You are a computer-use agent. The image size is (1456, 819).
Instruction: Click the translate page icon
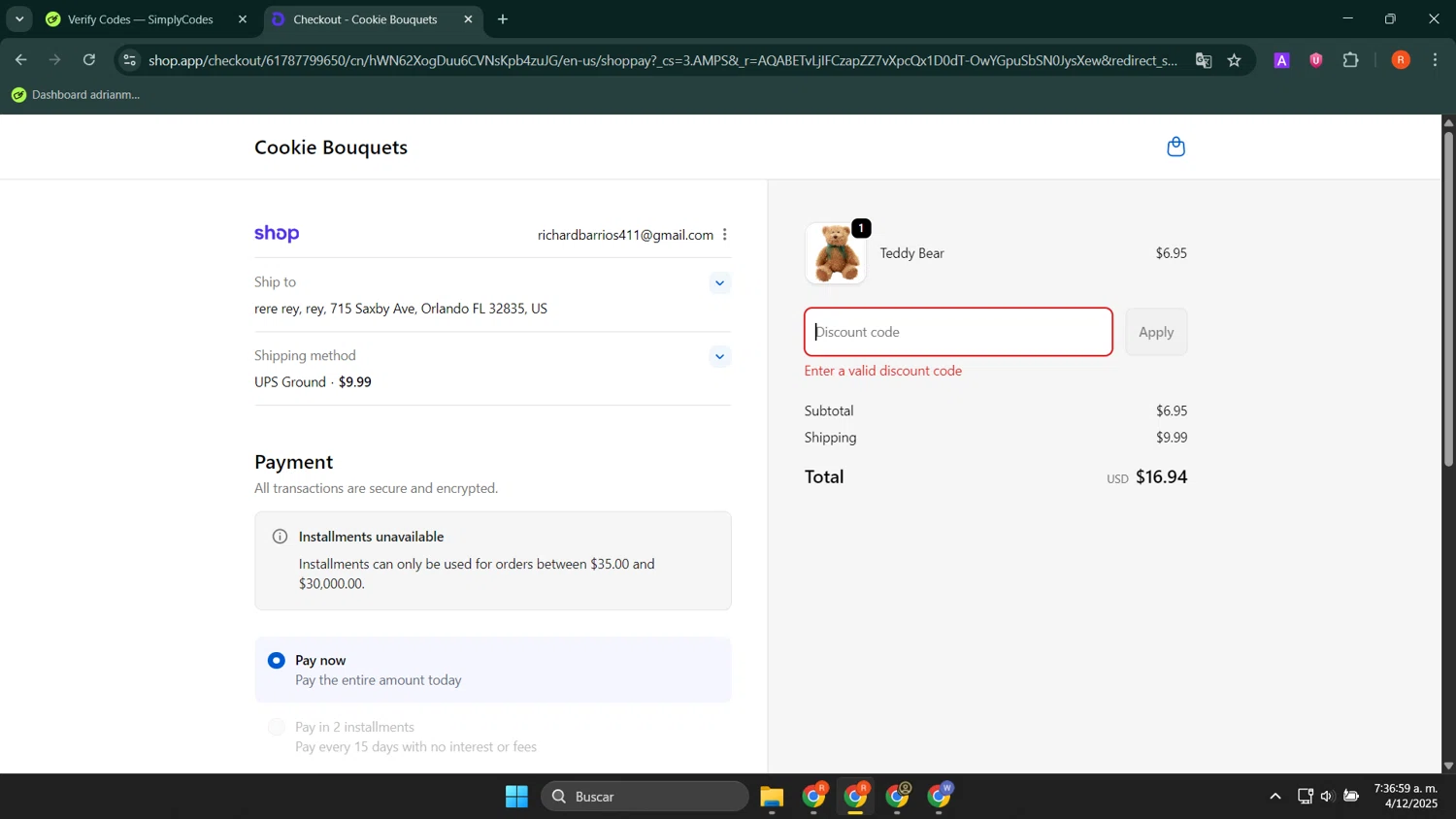pyautogui.click(x=1204, y=60)
